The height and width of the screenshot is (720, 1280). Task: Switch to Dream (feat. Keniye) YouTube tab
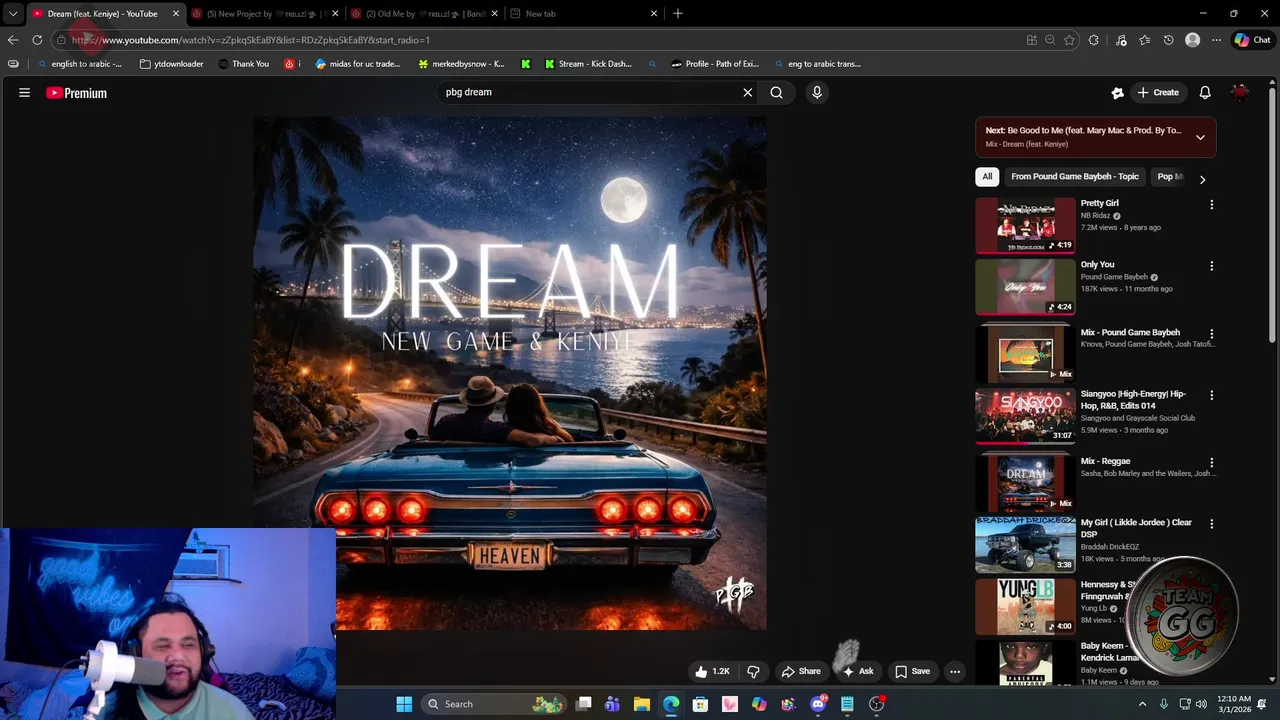104,13
